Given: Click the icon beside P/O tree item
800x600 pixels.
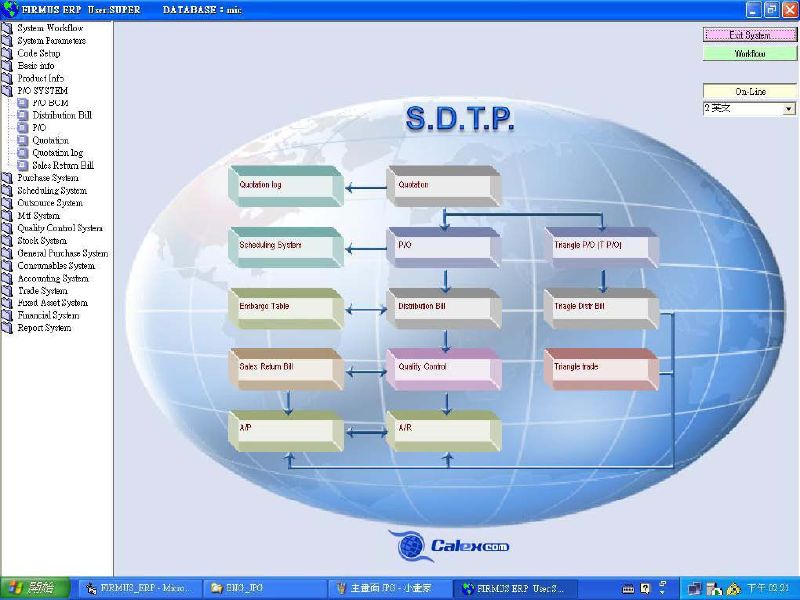Looking at the screenshot, I should pos(22,128).
